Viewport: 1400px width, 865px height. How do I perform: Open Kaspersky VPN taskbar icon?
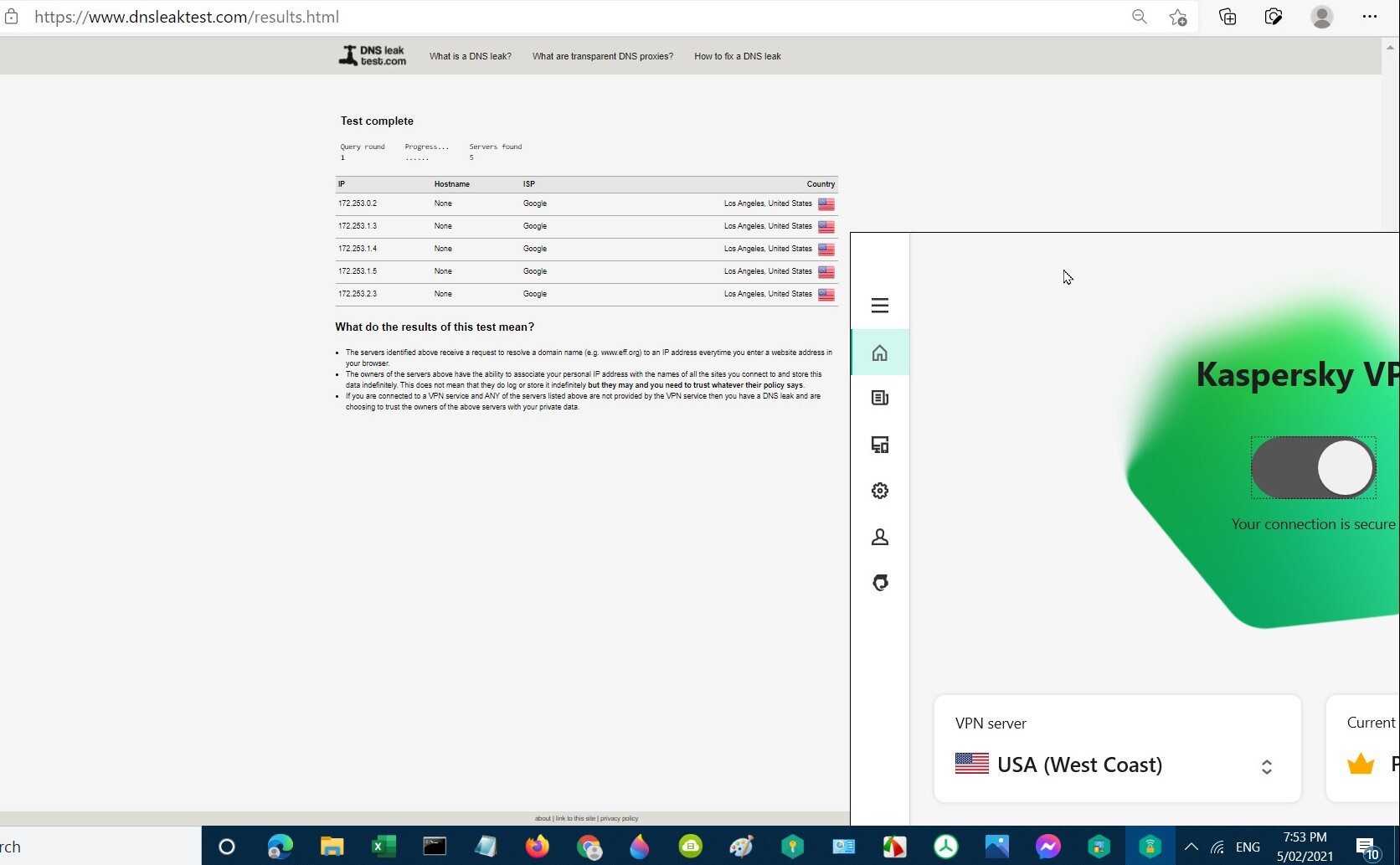click(x=1150, y=847)
